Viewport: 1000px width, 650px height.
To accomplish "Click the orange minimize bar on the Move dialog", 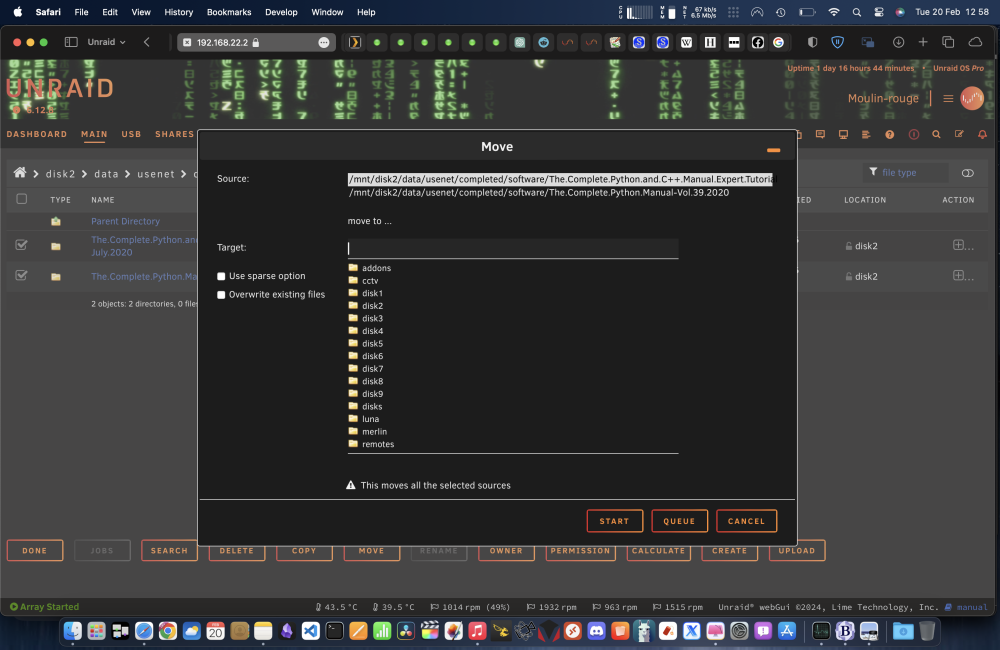I will [773, 150].
